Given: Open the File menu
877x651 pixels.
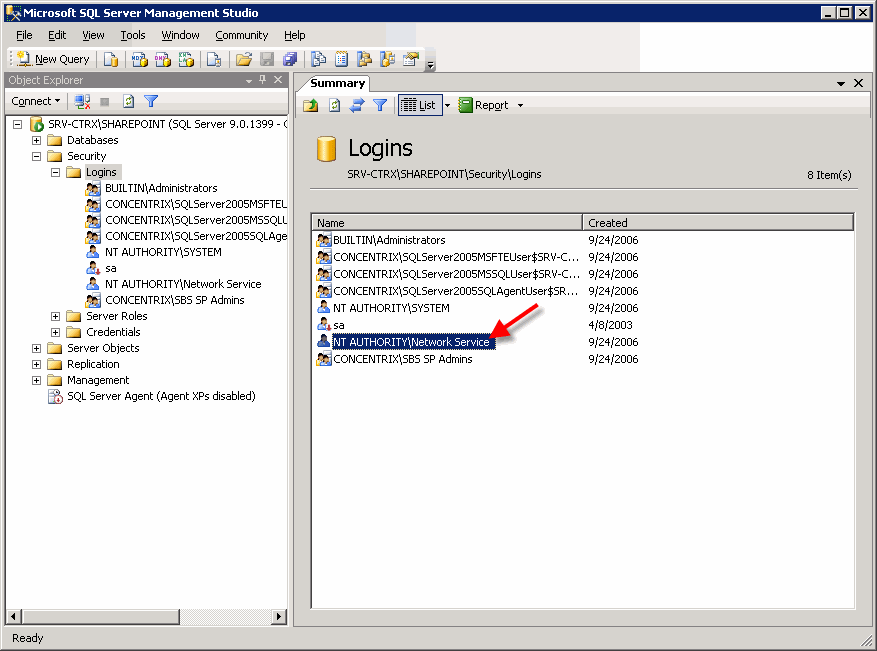Looking at the screenshot, I should tap(24, 35).
